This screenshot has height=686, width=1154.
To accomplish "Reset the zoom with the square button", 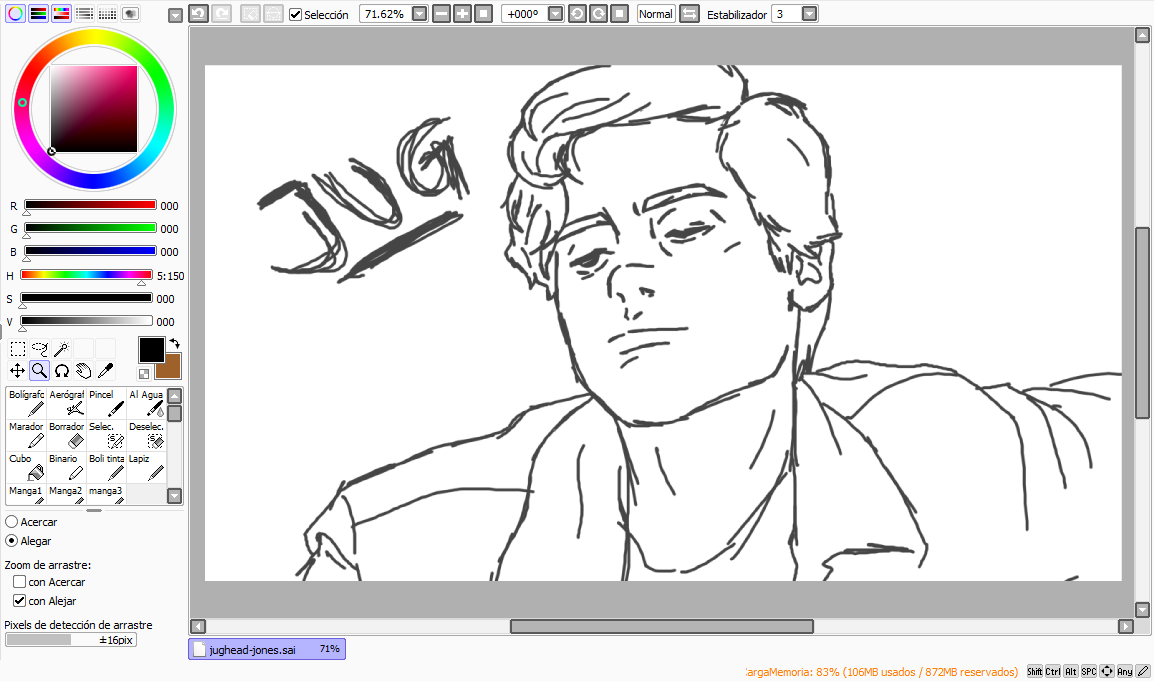I will (x=484, y=14).
